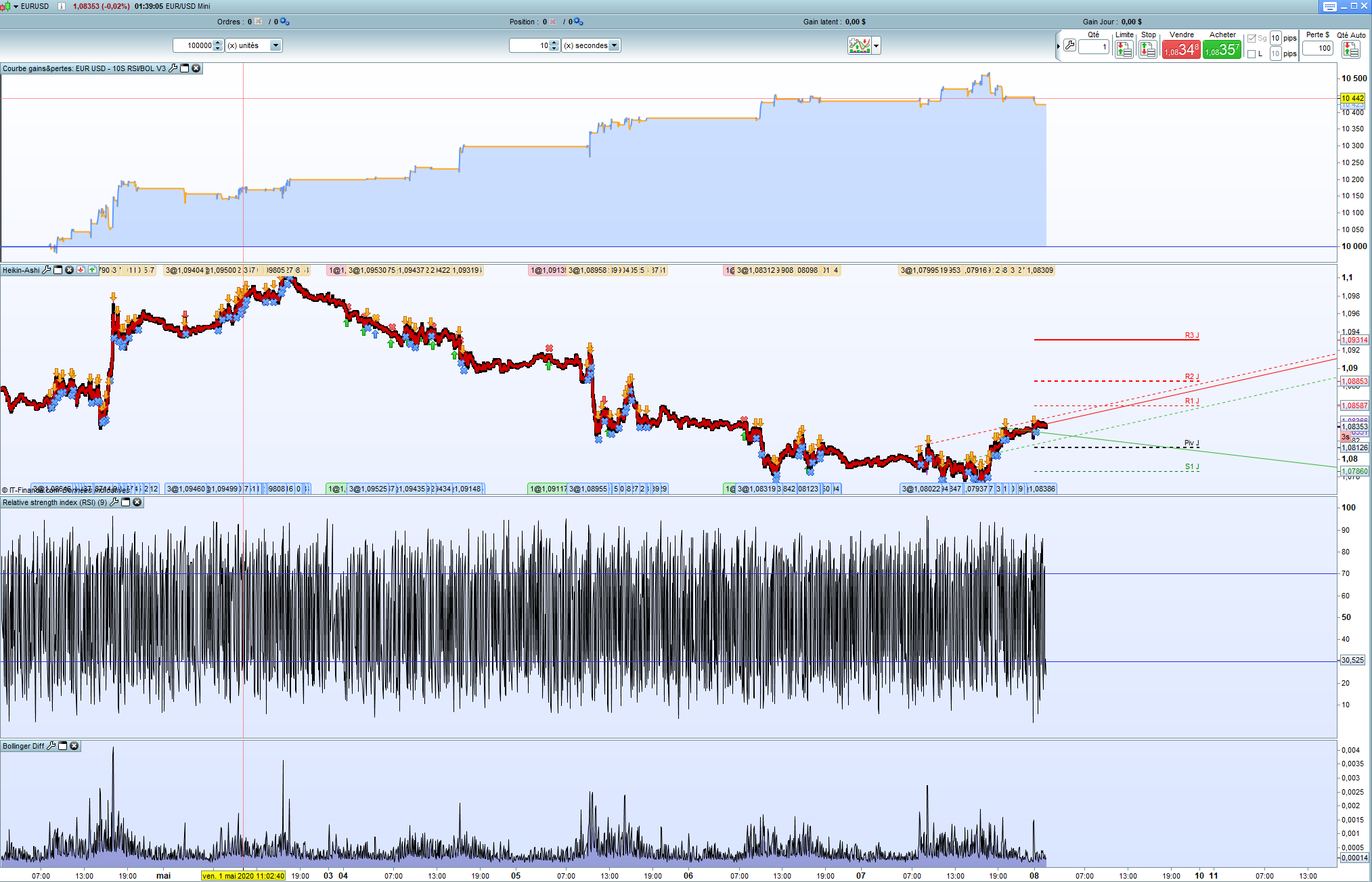The width and height of the screenshot is (1372, 882).
Task: Enable the L limit checkbox
Action: (1252, 53)
